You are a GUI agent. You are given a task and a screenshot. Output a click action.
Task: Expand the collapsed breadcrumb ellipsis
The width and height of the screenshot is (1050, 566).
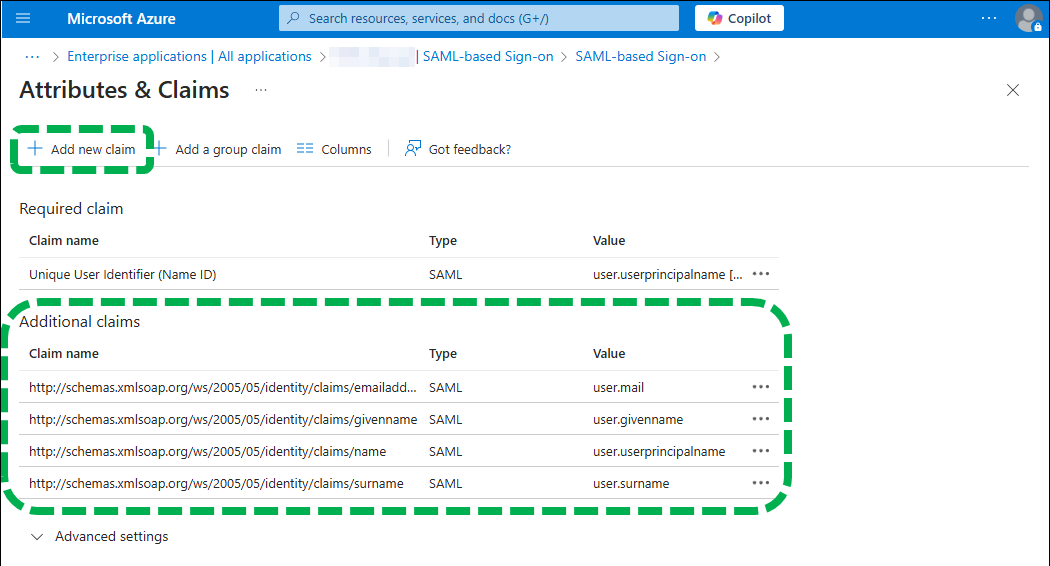click(x=32, y=57)
